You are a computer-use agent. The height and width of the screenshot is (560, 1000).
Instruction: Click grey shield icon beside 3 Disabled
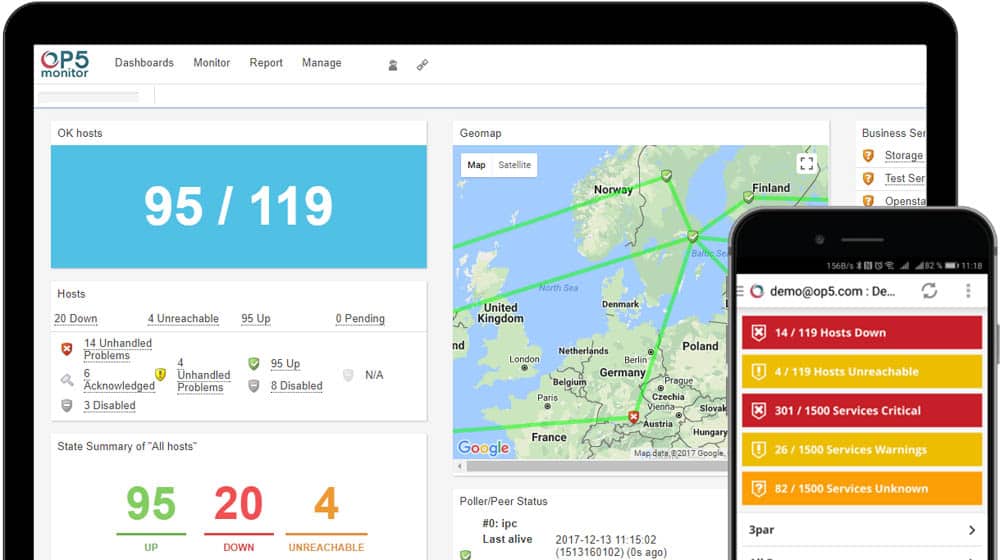pyautogui.click(x=66, y=406)
